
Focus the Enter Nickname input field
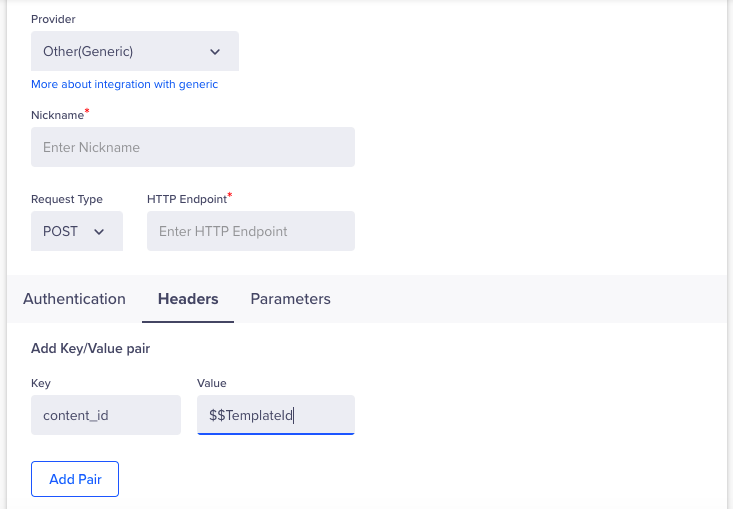click(x=193, y=147)
